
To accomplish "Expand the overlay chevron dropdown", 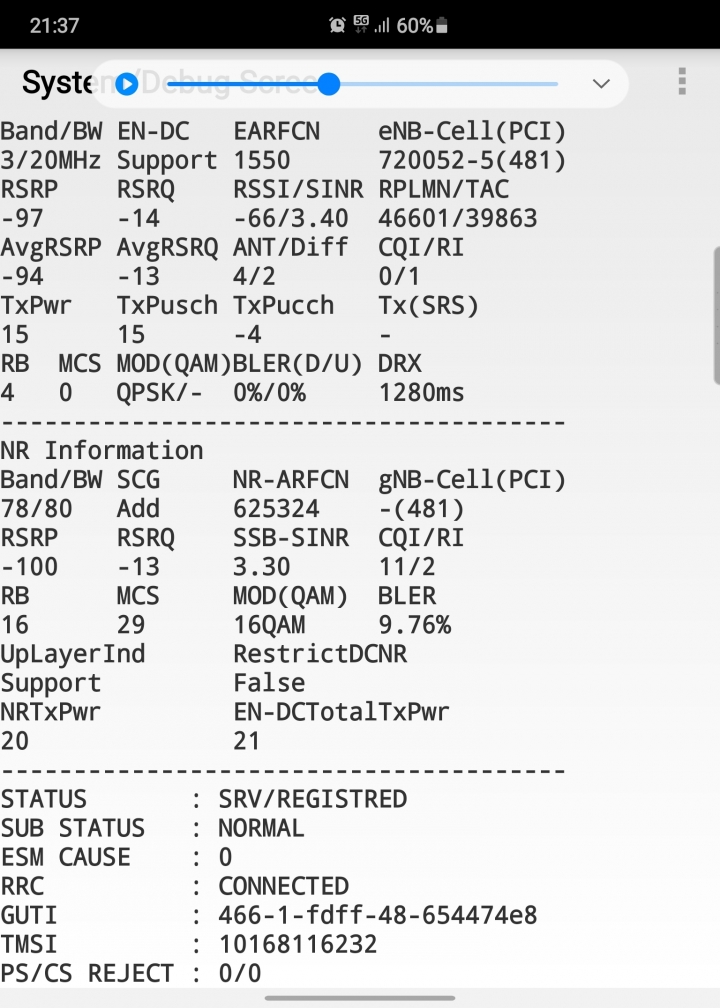I will 601,84.
